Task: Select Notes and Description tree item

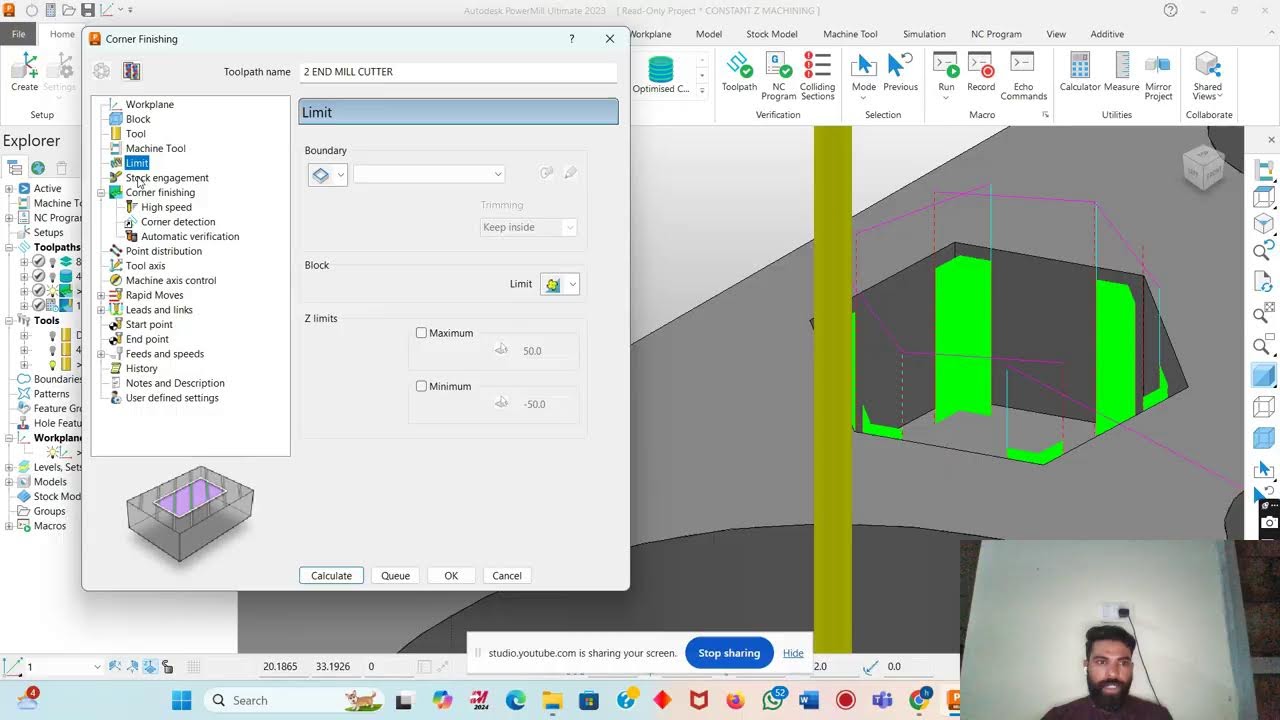Action: click(175, 383)
